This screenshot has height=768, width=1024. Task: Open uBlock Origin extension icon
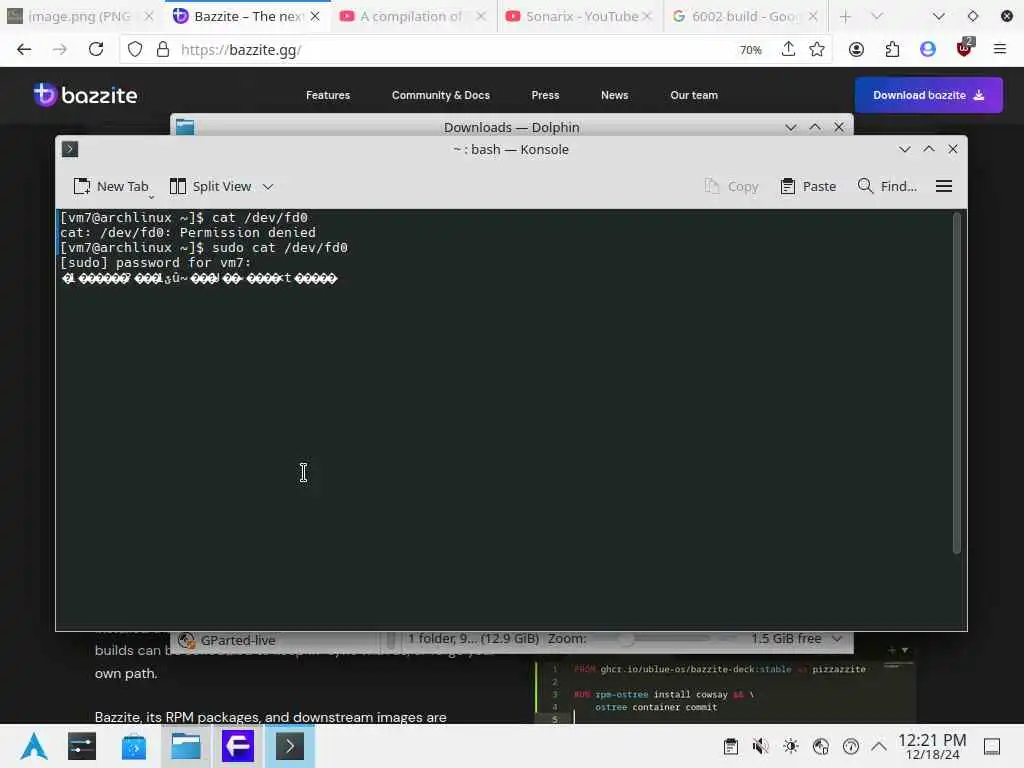click(x=965, y=48)
